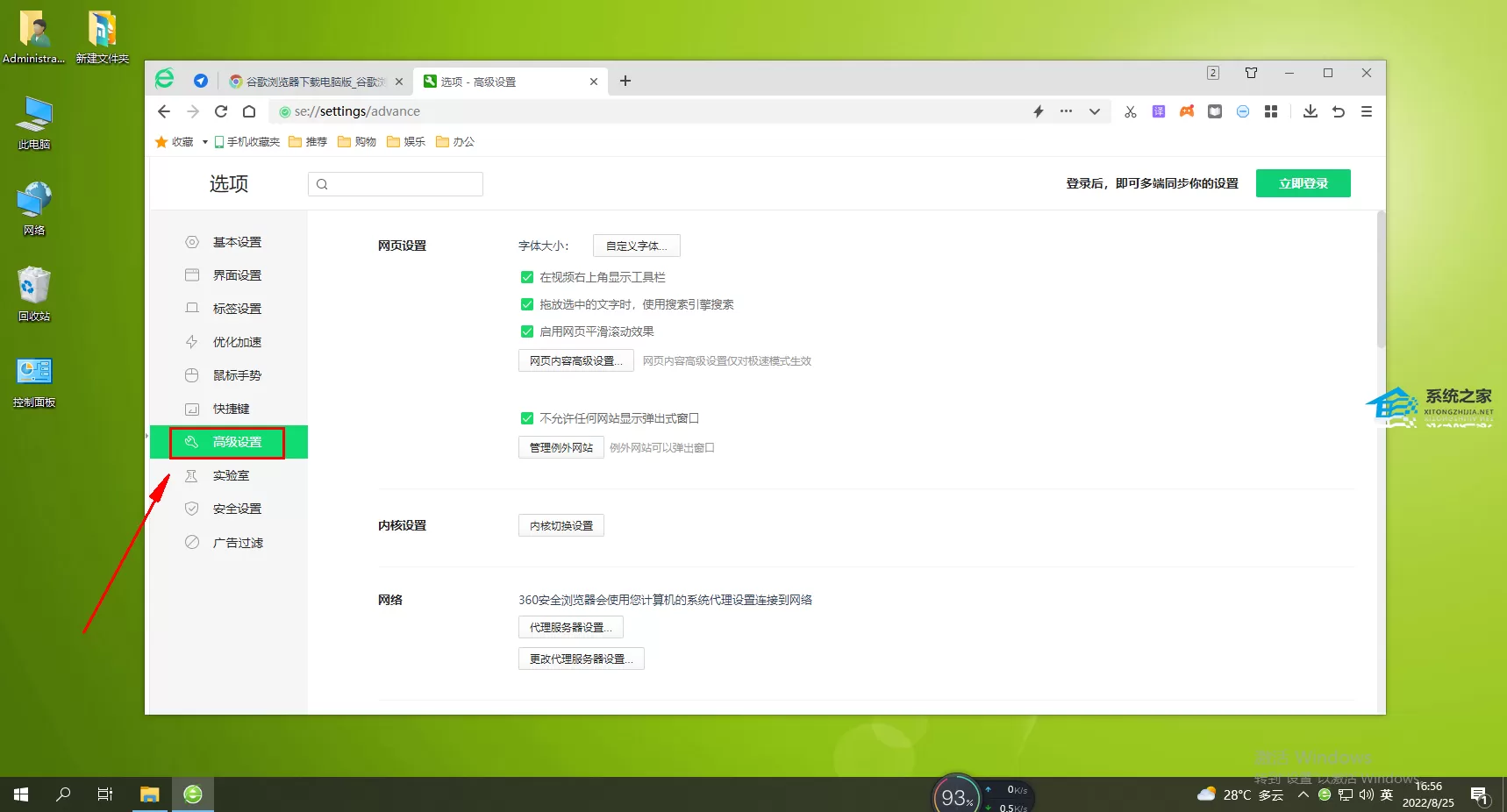Open the four-square apps grid icon
Screen dimensions: 1507x812
(1271, 111)
